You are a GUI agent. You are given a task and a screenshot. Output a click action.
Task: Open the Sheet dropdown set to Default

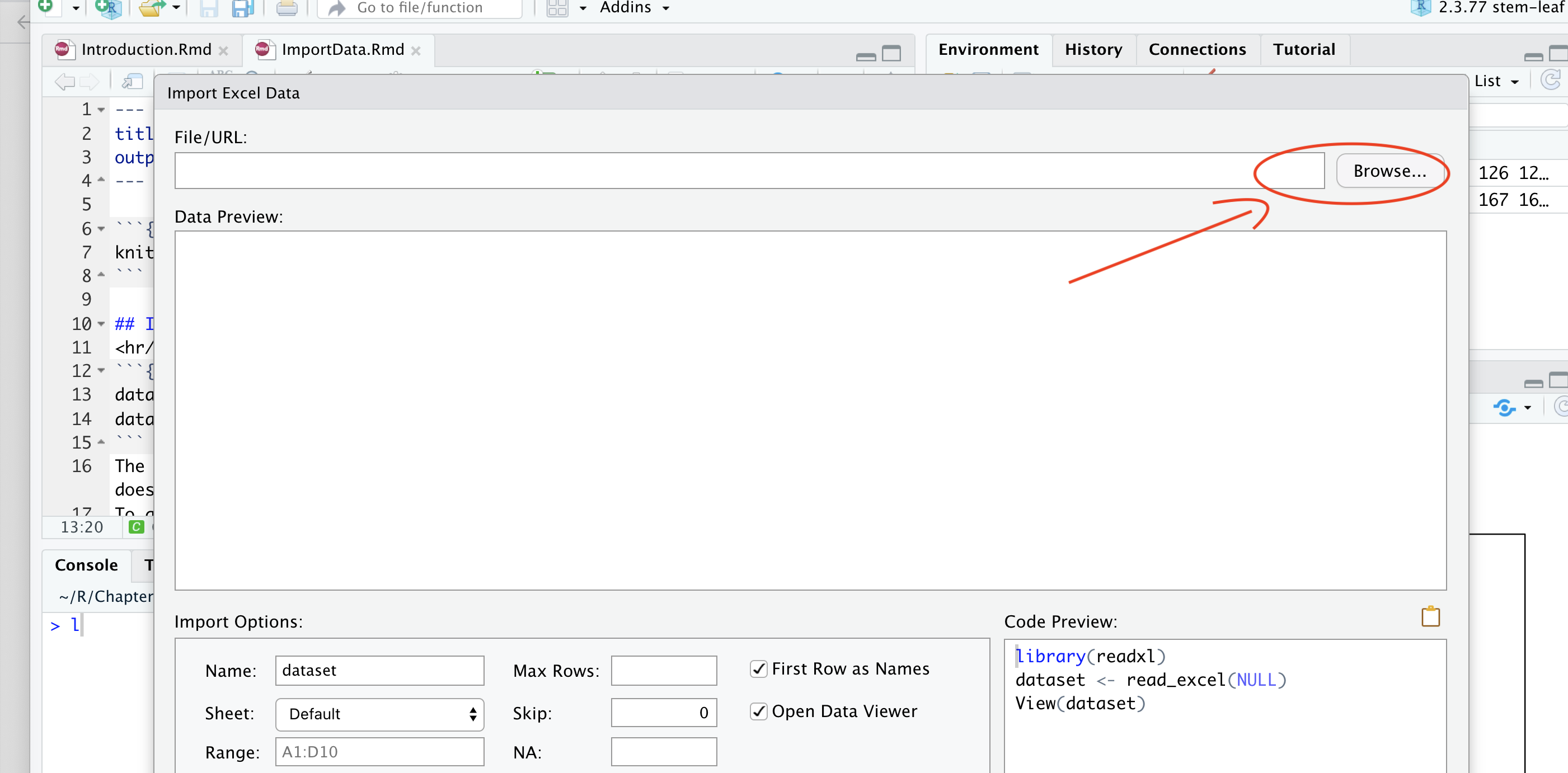coord(379,714)
